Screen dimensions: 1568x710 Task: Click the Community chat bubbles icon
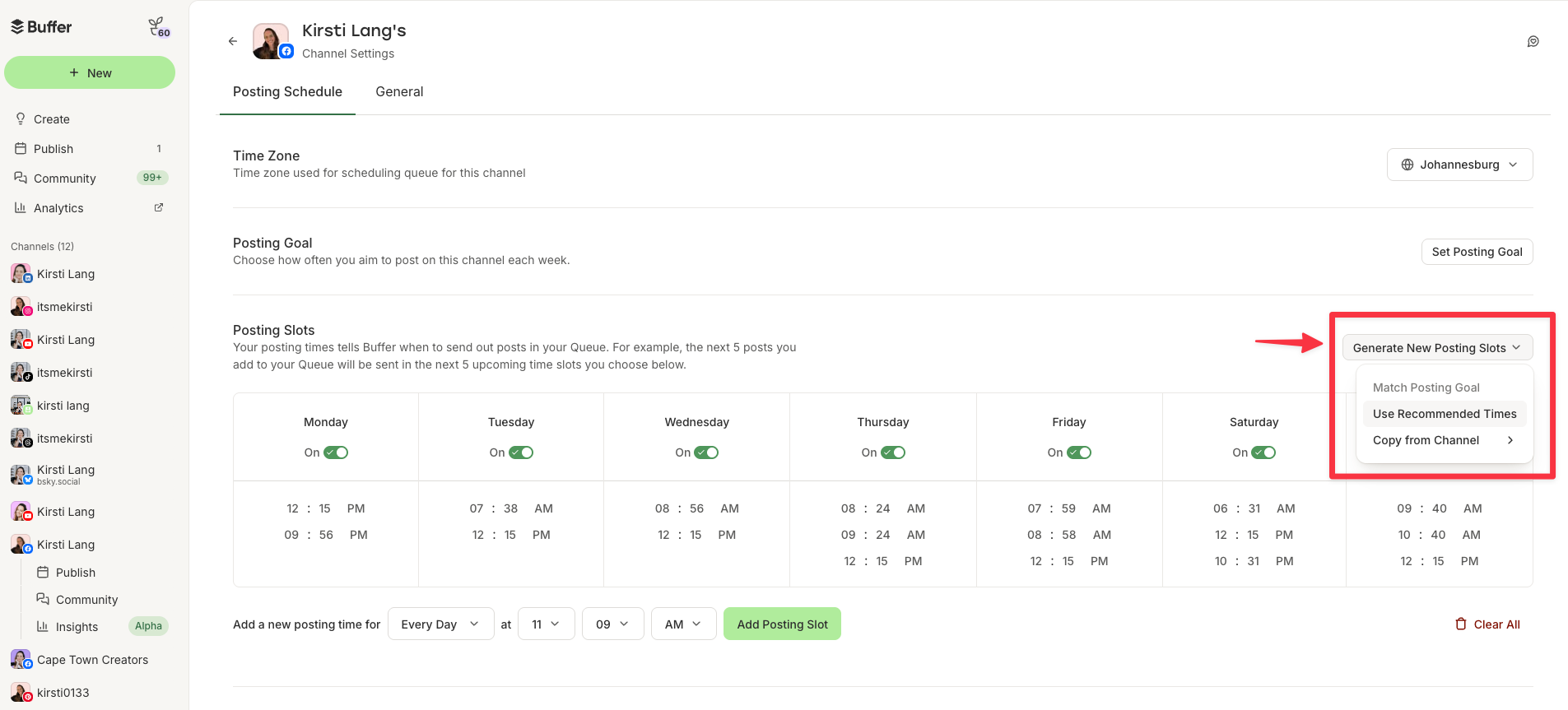20,178
